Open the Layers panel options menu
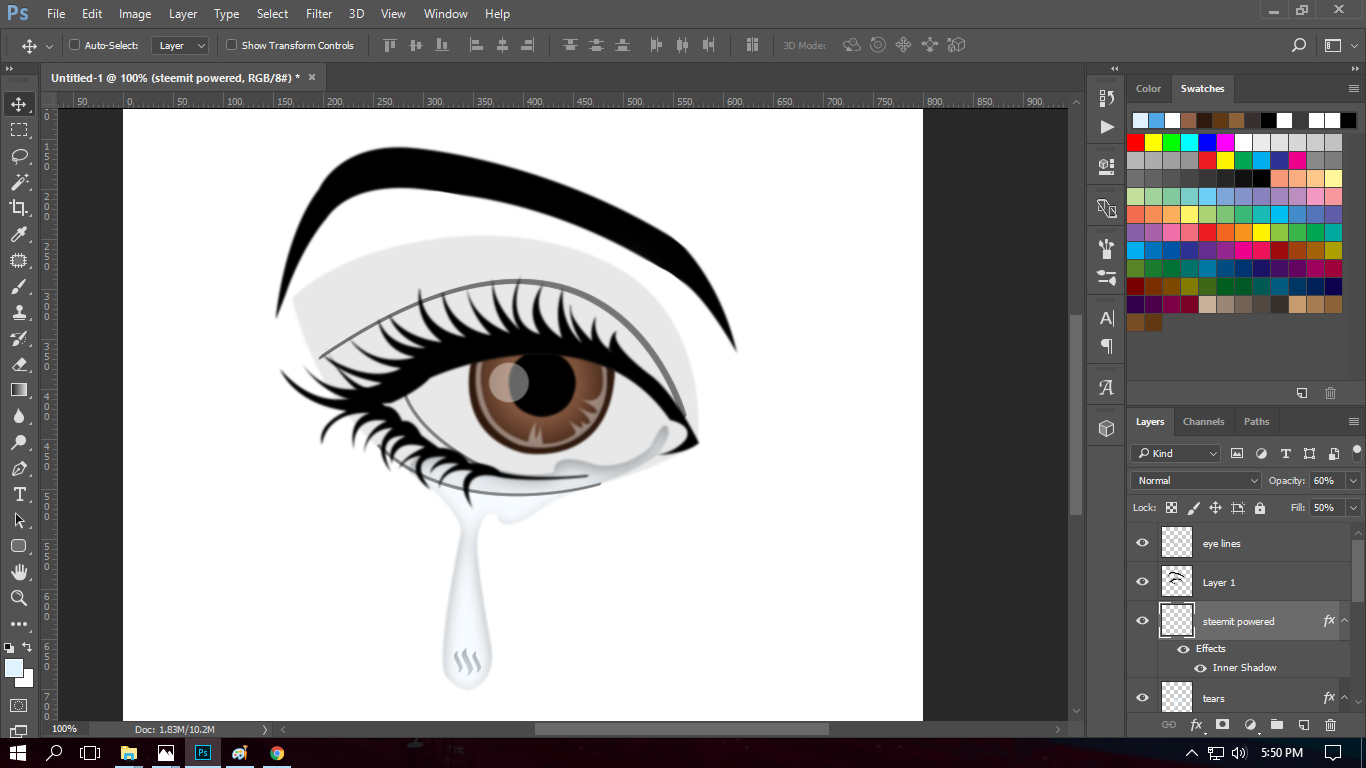Image resolution: width=1366 pixels, height=768 pixels. 1354,422
